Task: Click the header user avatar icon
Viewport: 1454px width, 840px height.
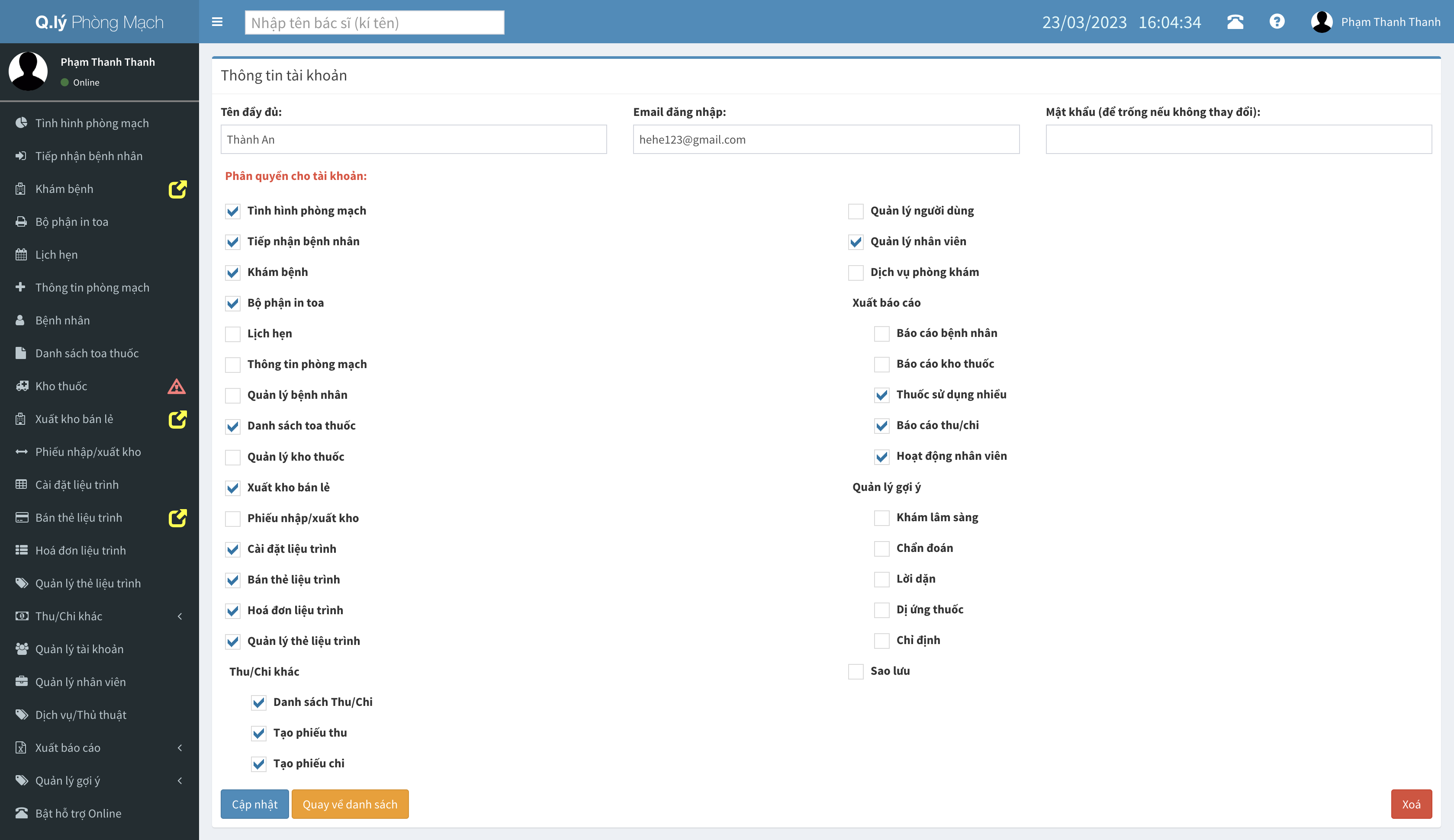Action: point(1321,22)
